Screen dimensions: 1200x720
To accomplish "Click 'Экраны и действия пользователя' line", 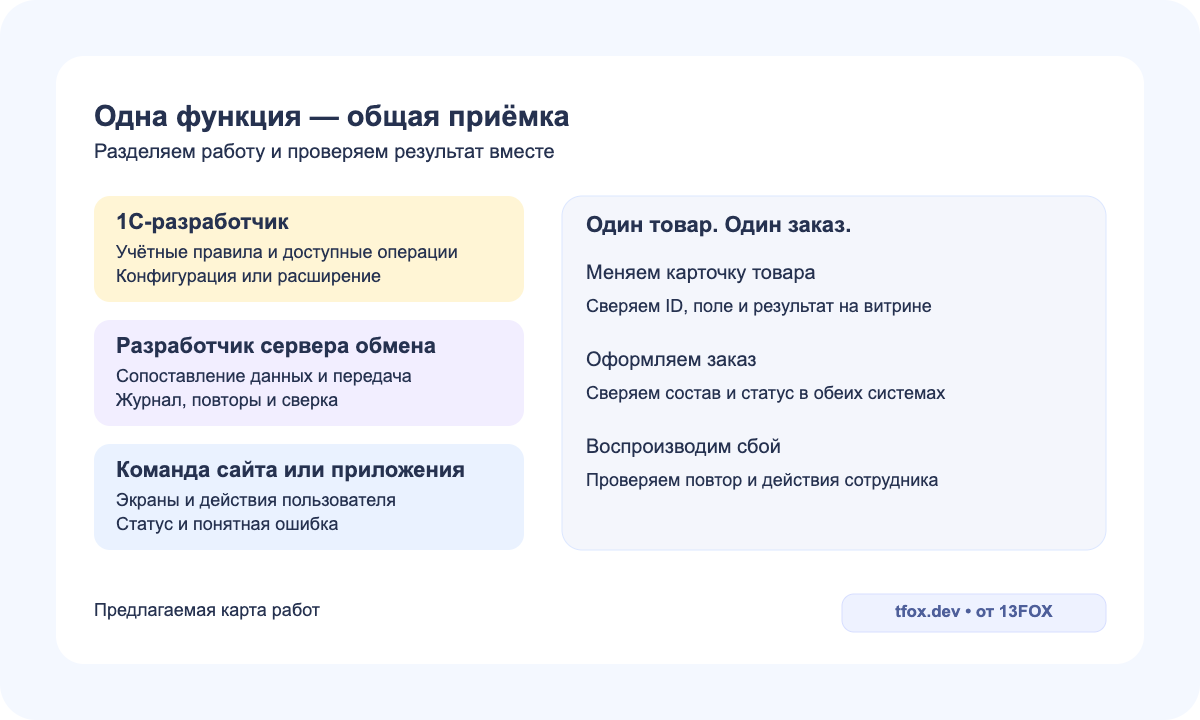I will pos(256,500).
